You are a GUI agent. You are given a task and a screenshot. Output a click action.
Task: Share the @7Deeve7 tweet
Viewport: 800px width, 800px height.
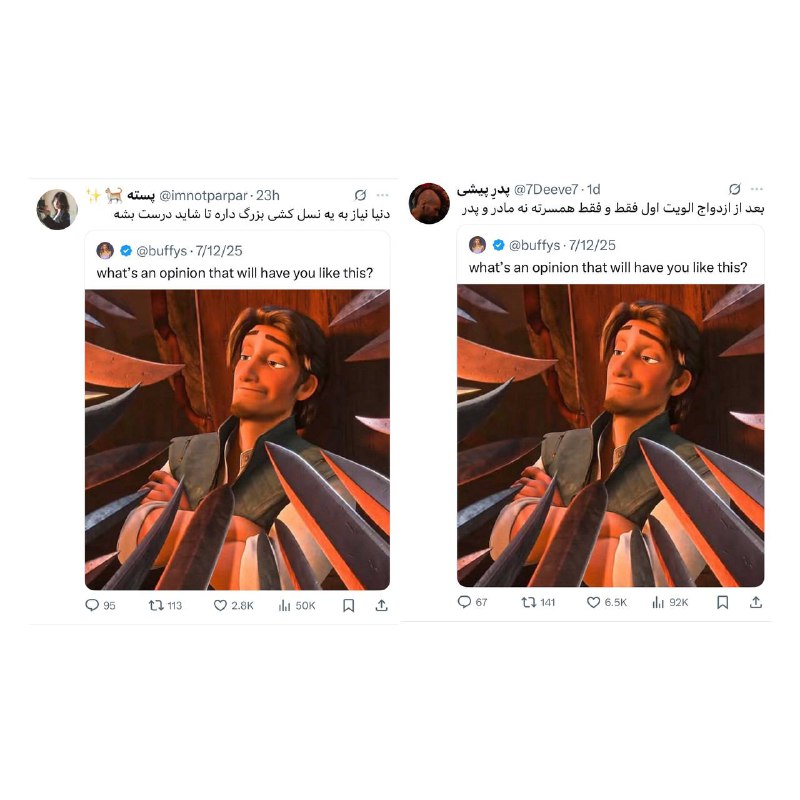(x=756, y=602)
